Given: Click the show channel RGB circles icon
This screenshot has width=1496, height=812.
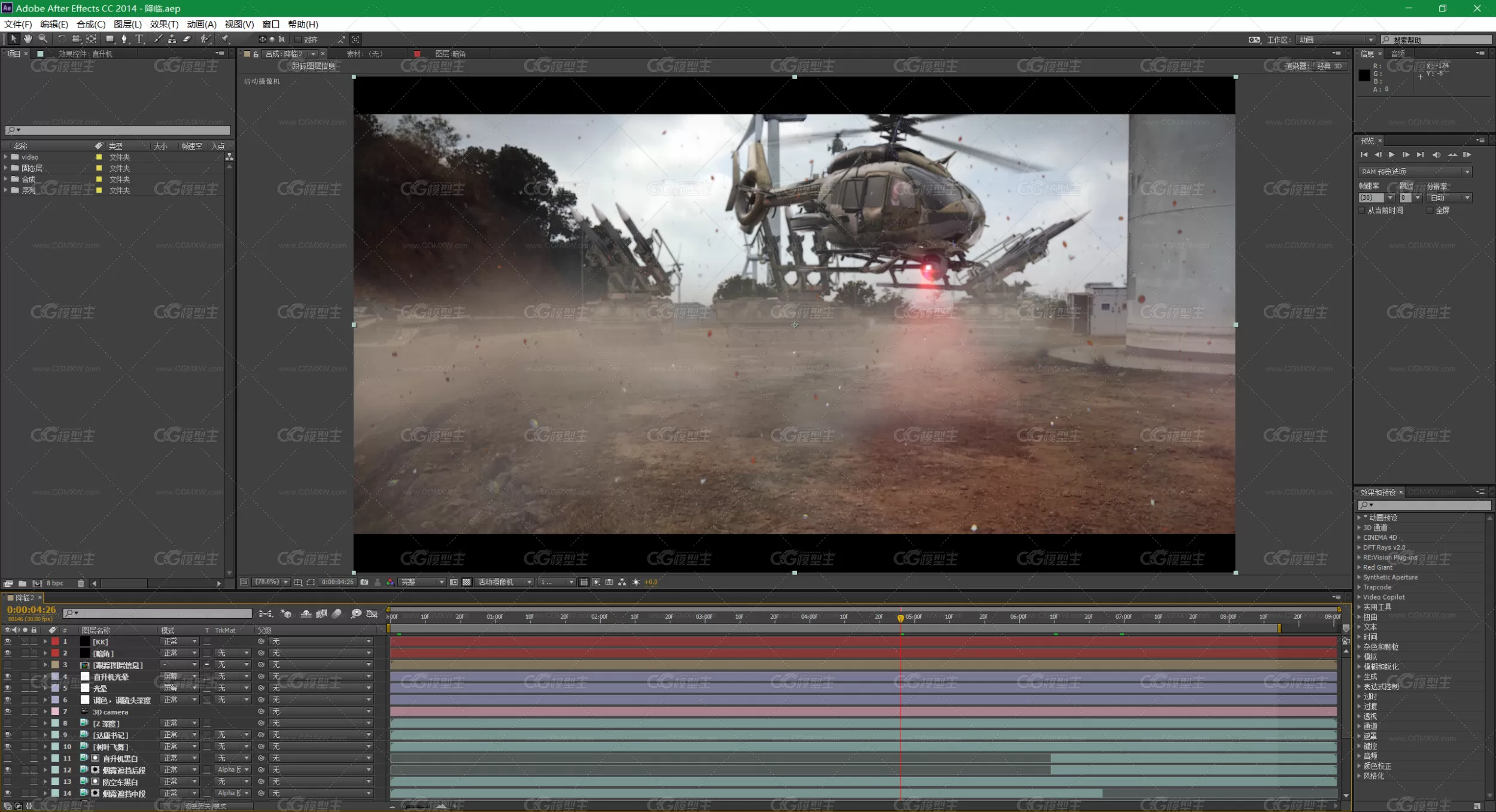Looking at the screenshot, I should point(390,582).
